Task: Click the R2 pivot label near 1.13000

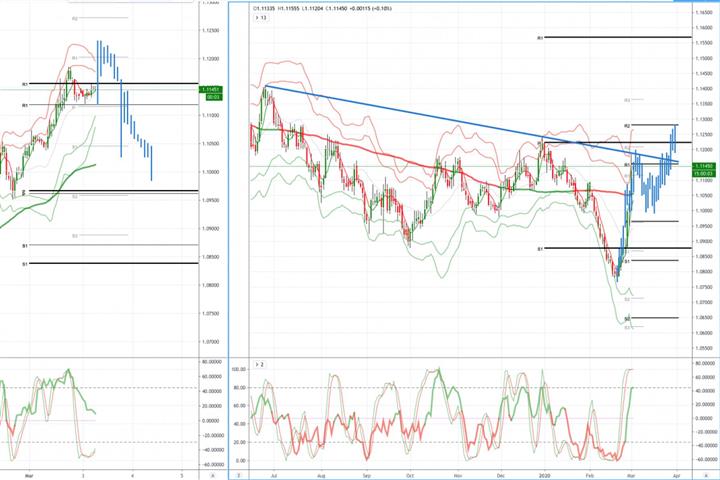Action: tap(626, 125)
